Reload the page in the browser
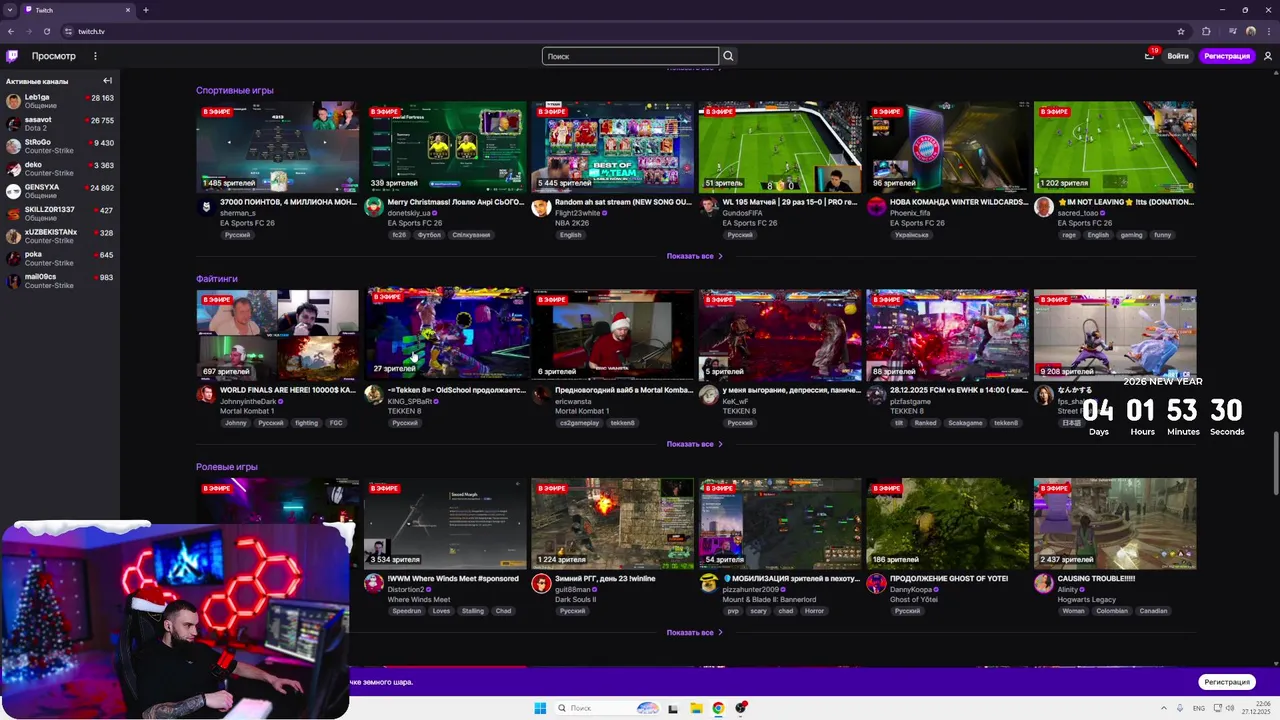This screenshot has height=720, width=1280. pos(46,31)
